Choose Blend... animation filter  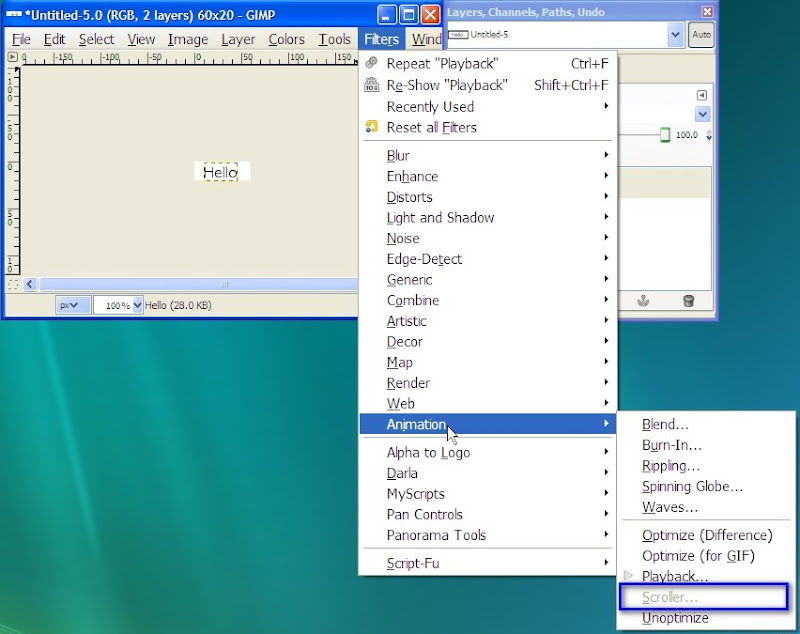(706, 424)
